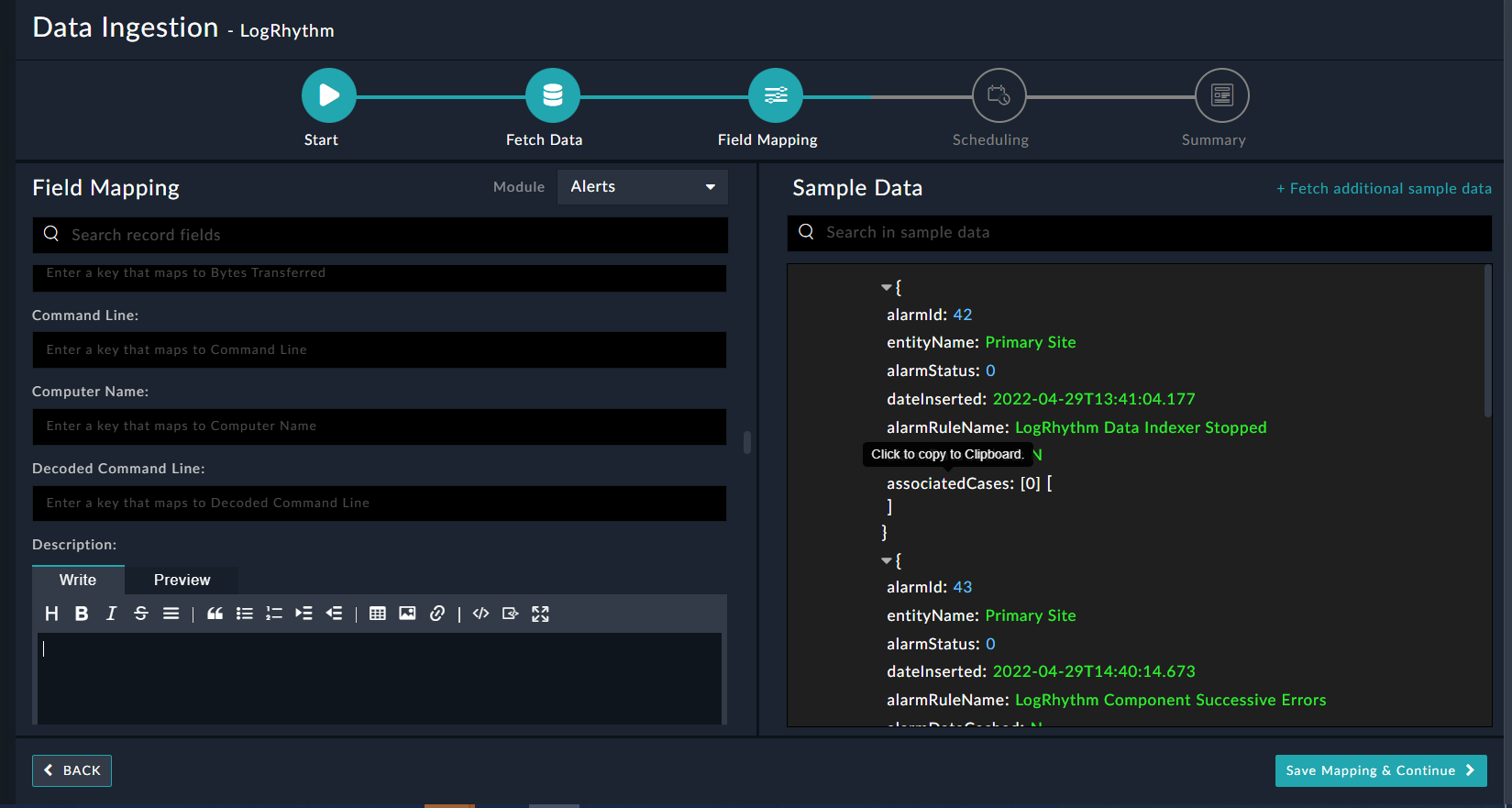
Task: Insert a table into the description
Action: [x=377, y=614]
